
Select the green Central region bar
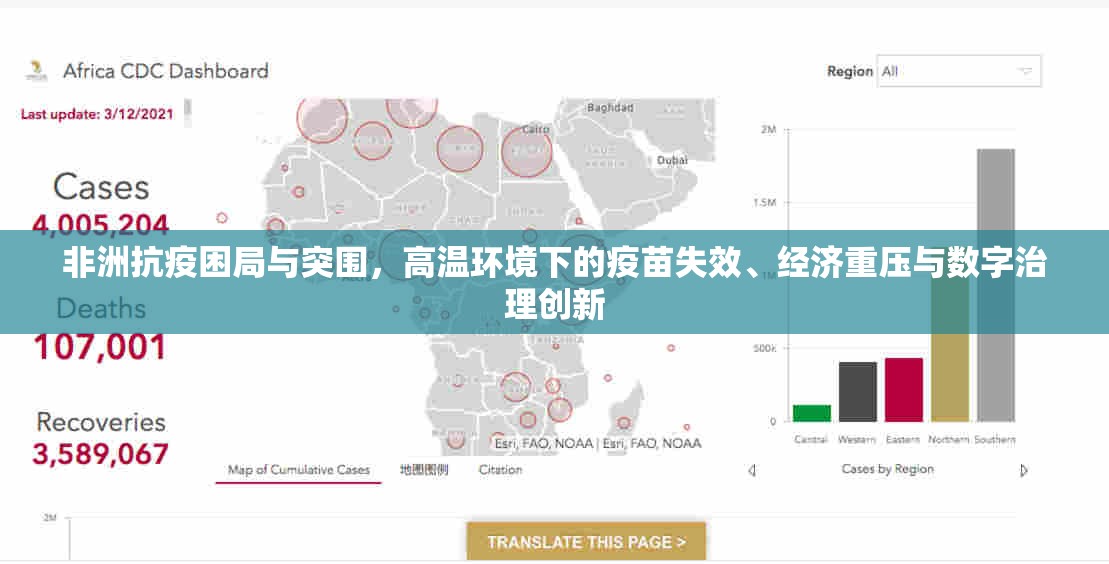click(x=812, y=413)
